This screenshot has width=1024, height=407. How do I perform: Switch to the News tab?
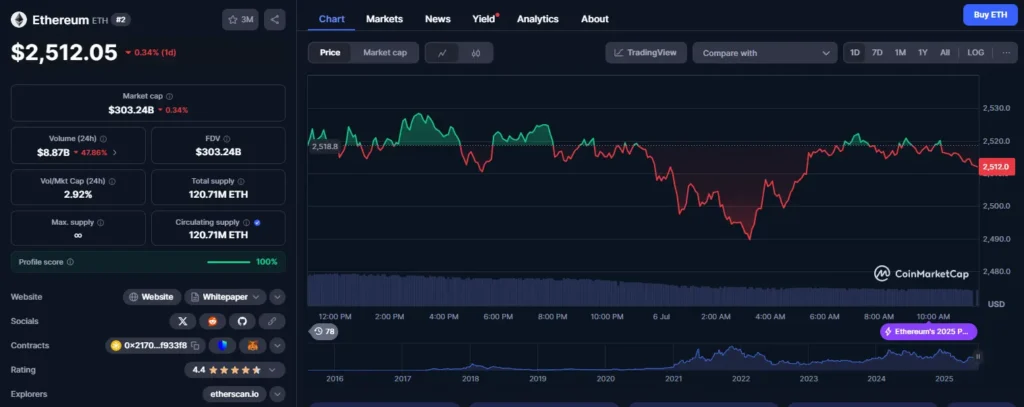[438, 19]
